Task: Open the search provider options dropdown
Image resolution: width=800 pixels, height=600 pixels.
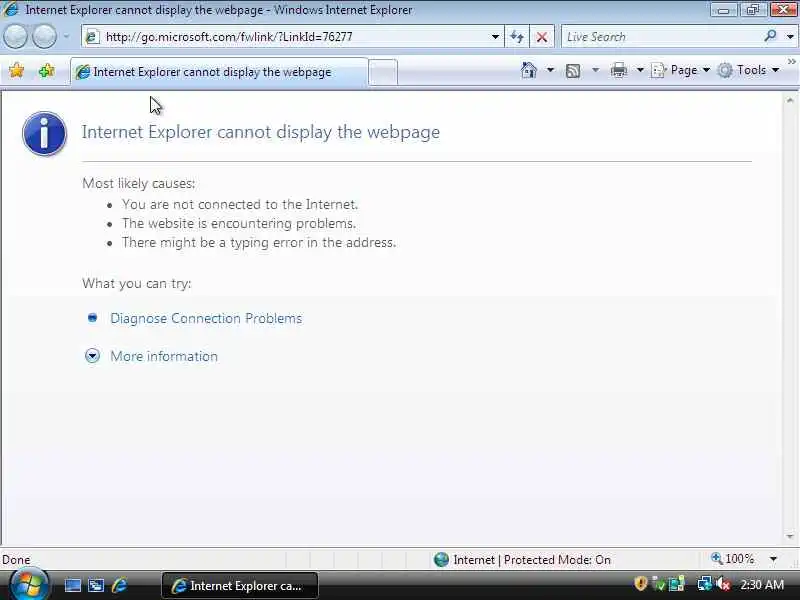Action: [790, 37]
